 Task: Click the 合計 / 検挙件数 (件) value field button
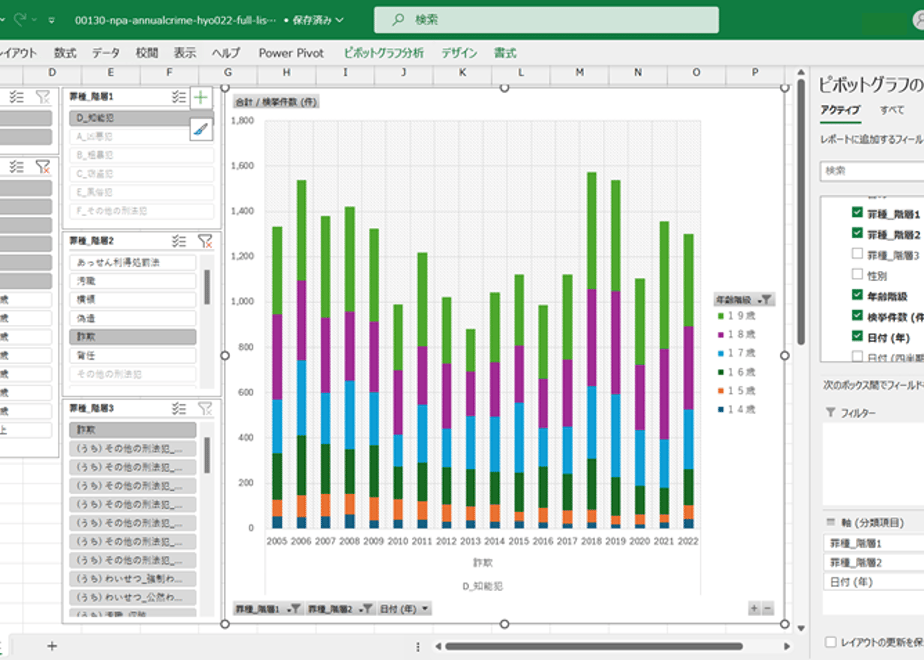pos(276,102)
